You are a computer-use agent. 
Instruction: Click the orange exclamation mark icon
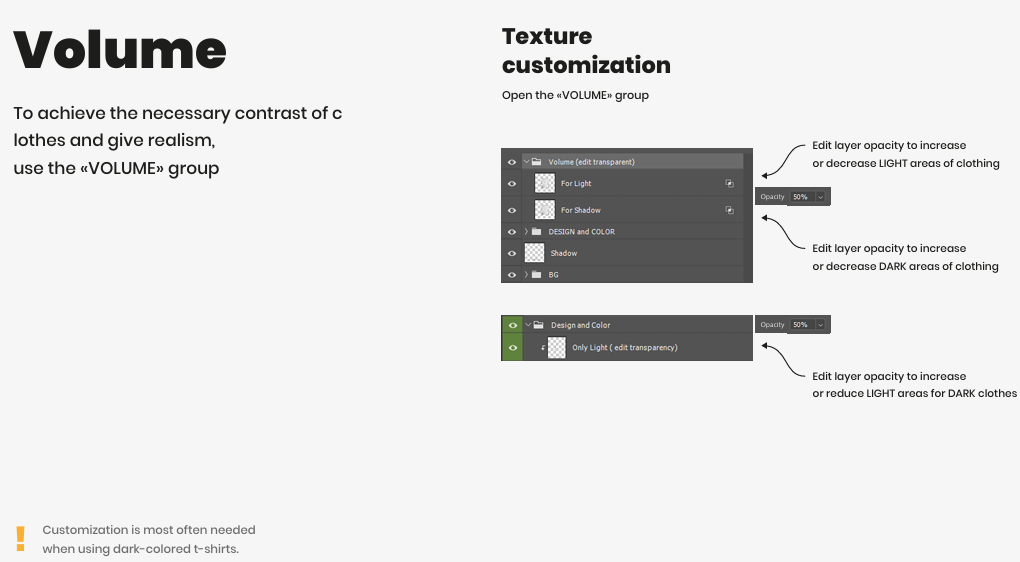pyautogui.click(x=20, y=539)
